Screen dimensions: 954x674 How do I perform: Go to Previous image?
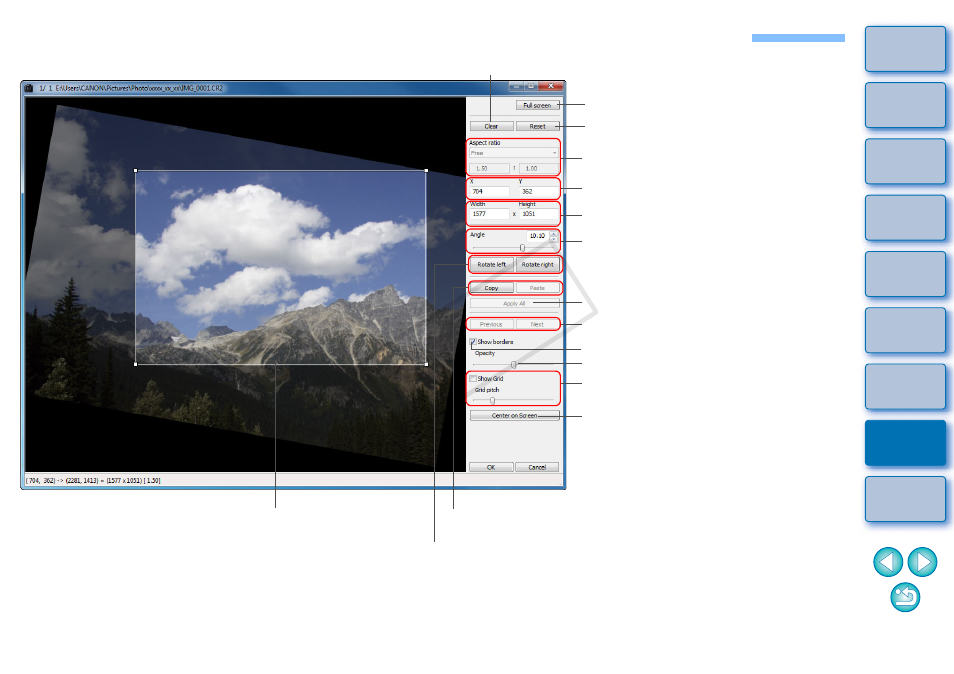(x=491, y=324)
